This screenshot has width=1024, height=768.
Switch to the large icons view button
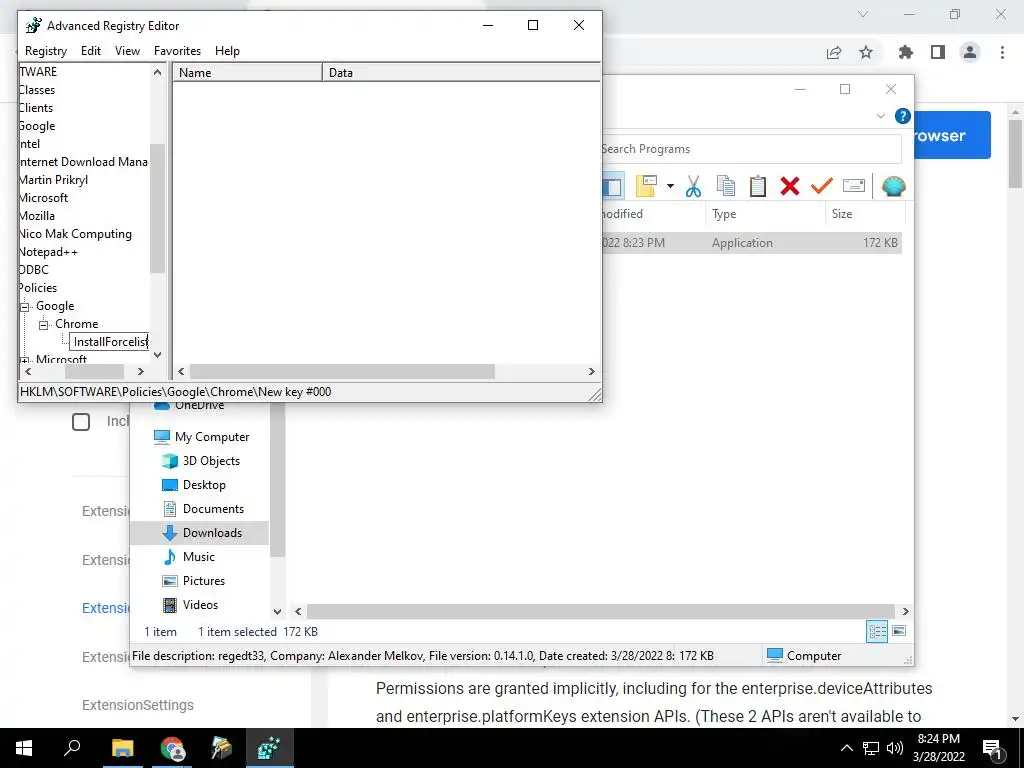coord(899,631)
